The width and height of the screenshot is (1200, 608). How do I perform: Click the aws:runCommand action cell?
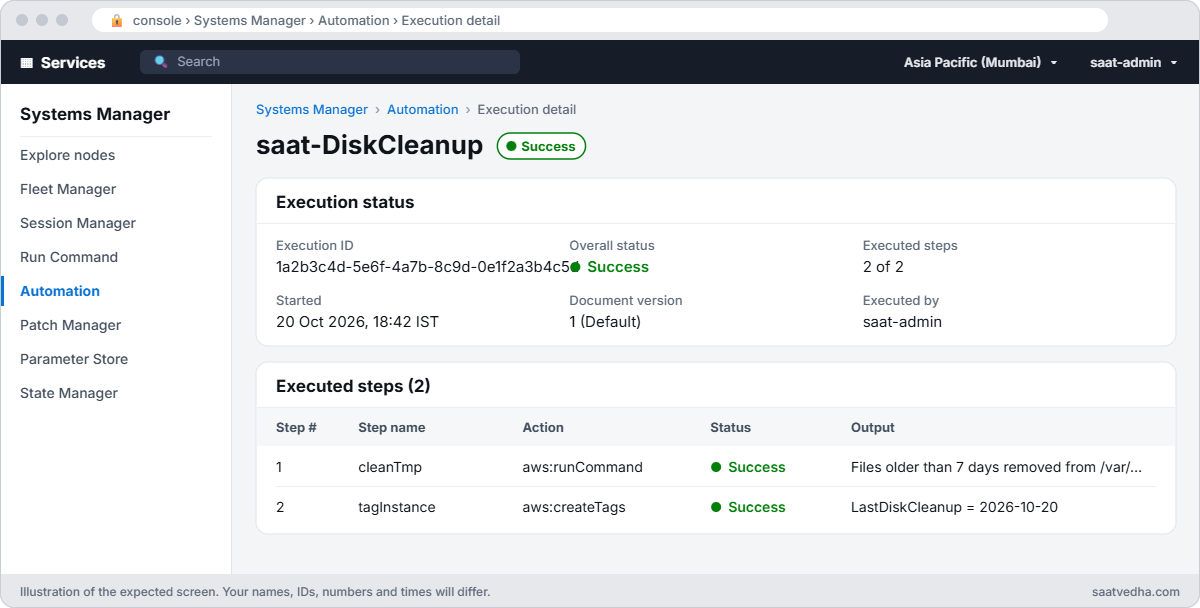click(582, 467)
